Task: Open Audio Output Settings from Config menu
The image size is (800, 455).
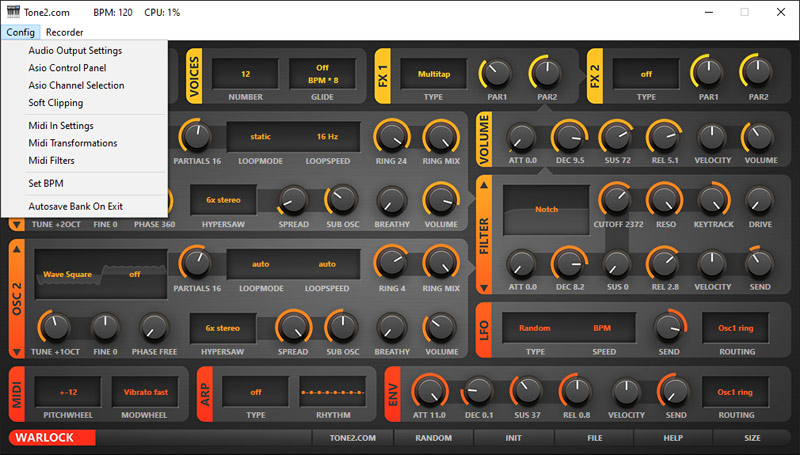Action: (75, 50)
